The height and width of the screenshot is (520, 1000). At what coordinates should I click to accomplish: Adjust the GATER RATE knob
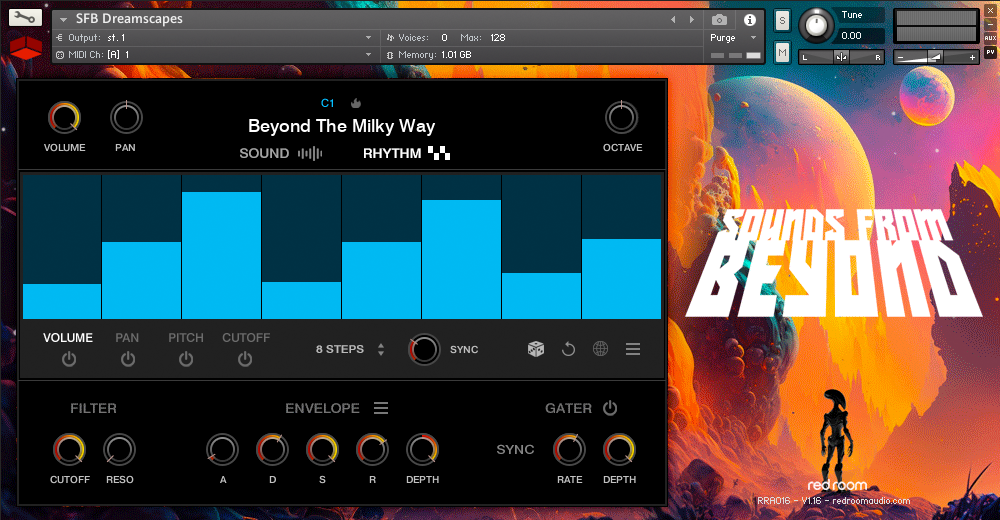coord(569,449)
